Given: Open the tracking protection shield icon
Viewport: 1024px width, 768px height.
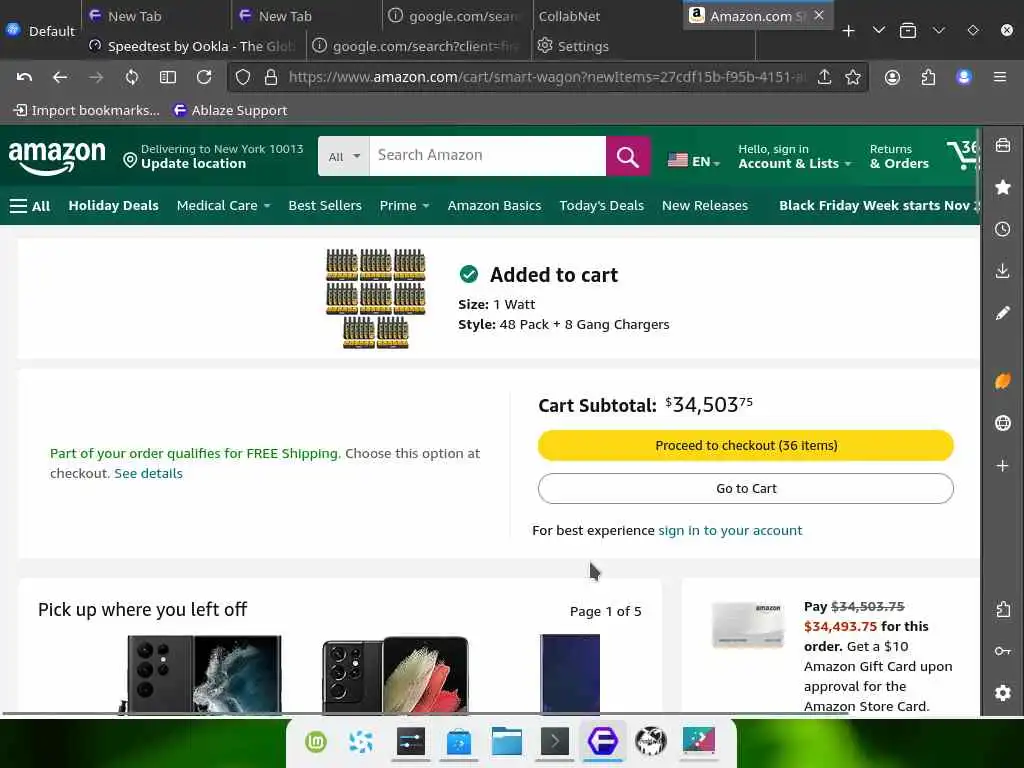Looking at the screenshot, I should 243,77.
